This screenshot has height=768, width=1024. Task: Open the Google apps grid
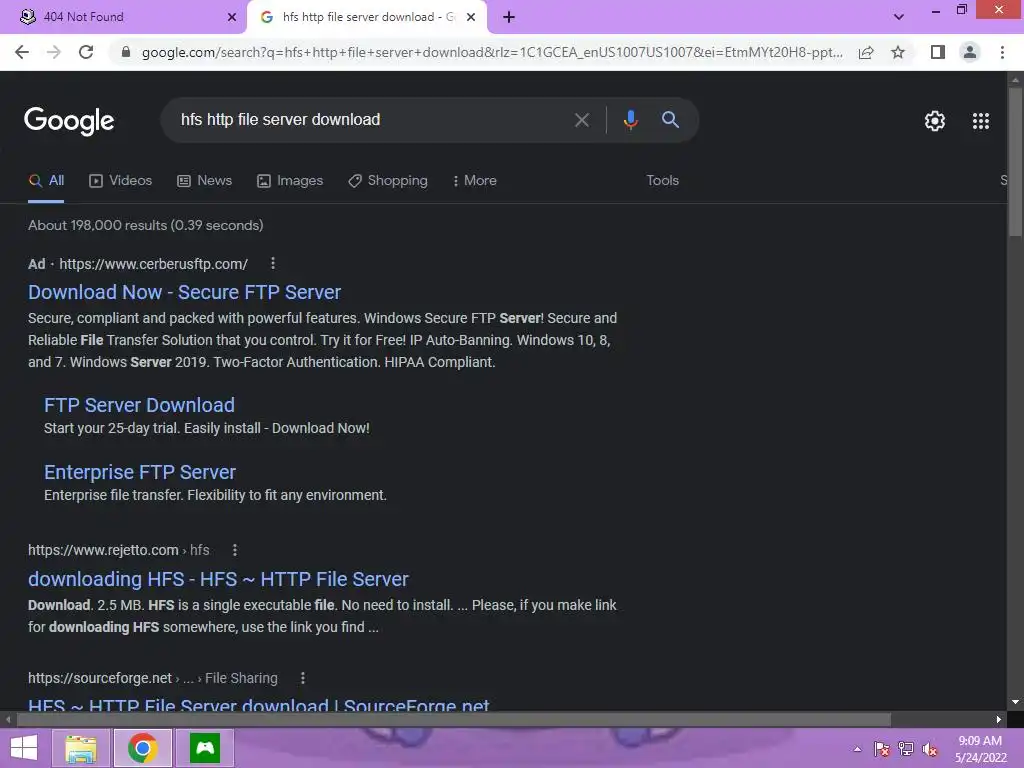[980, 121]
